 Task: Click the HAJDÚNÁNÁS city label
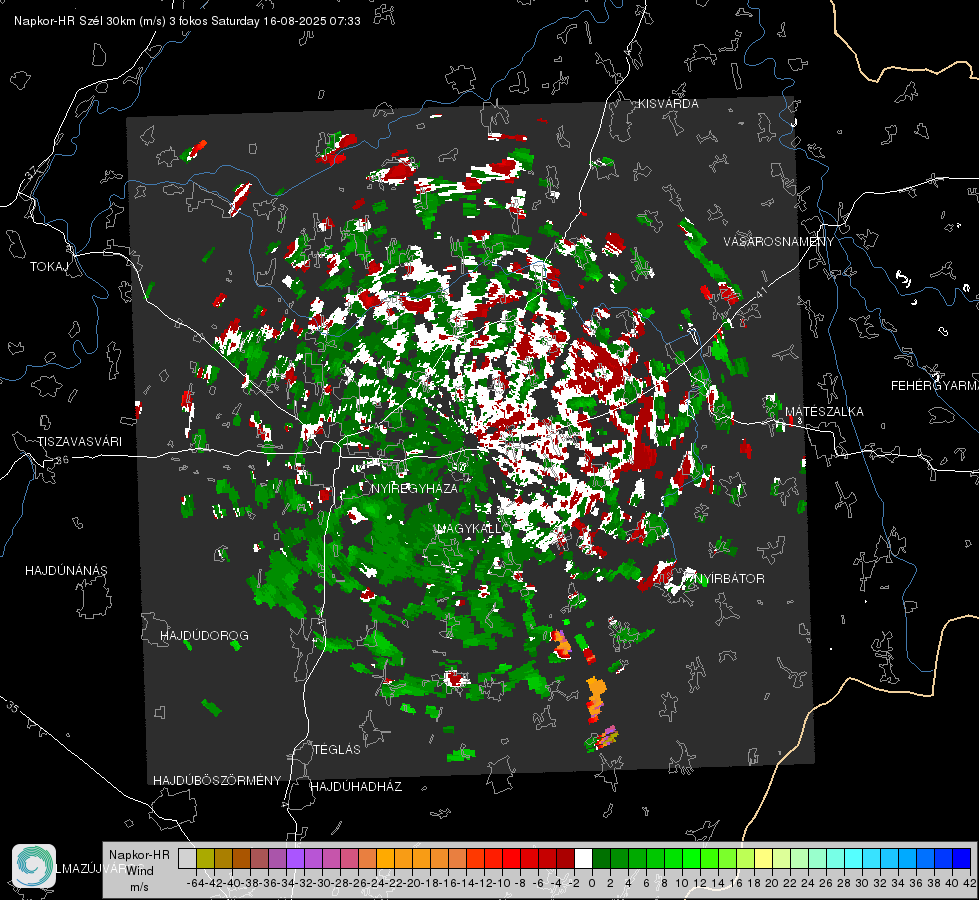66,570
